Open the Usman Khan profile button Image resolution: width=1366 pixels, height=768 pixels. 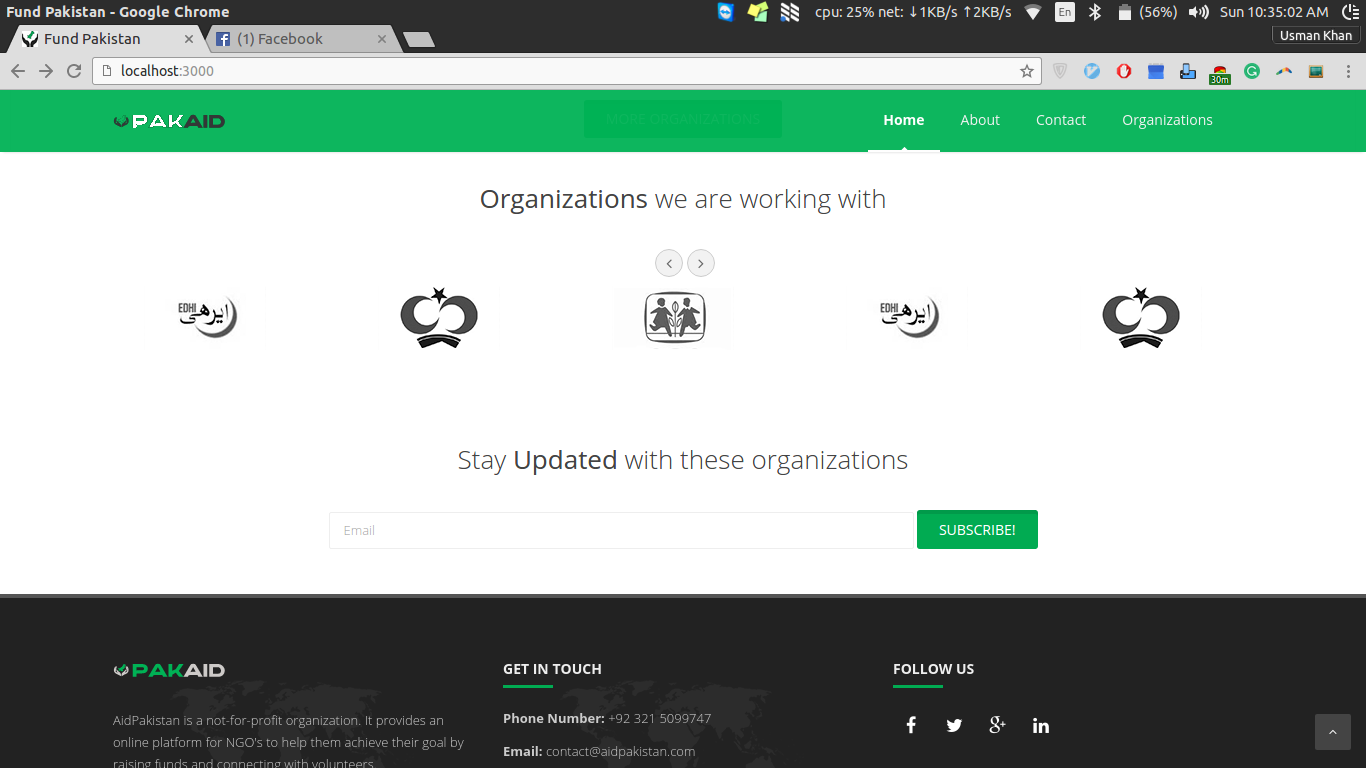(x=1316, y=35)
